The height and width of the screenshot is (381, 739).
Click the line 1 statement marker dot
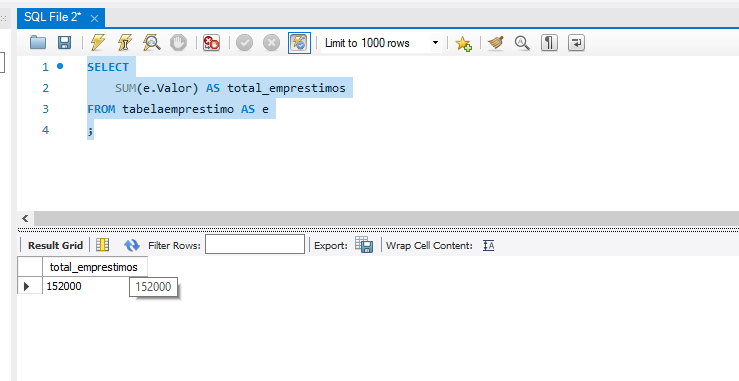(60, 66)
